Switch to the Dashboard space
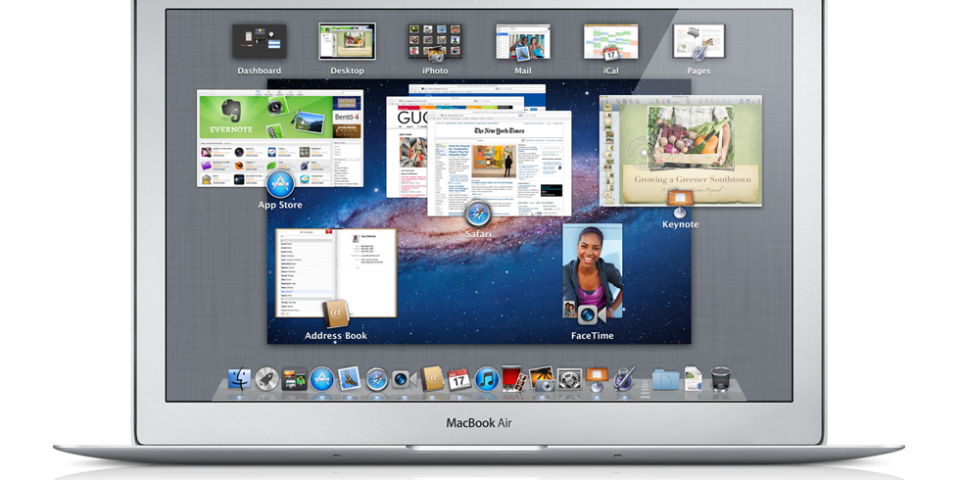960x480 pixels. tap(259, 42)
